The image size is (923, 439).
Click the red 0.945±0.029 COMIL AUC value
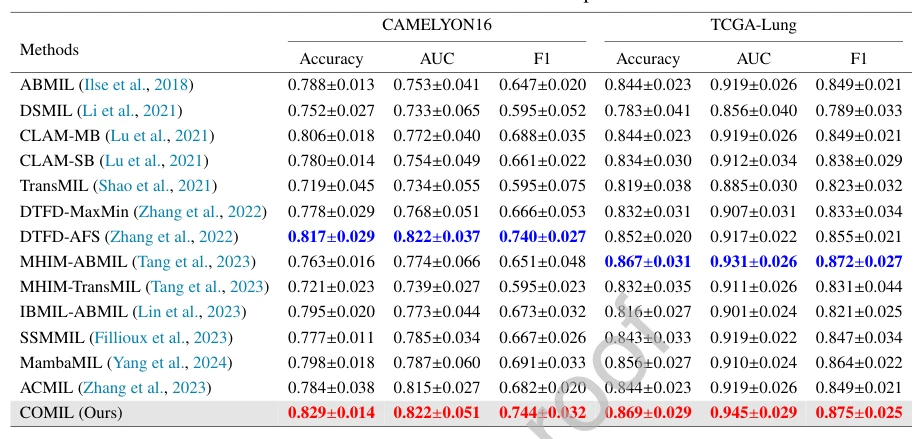coord(753,413)
